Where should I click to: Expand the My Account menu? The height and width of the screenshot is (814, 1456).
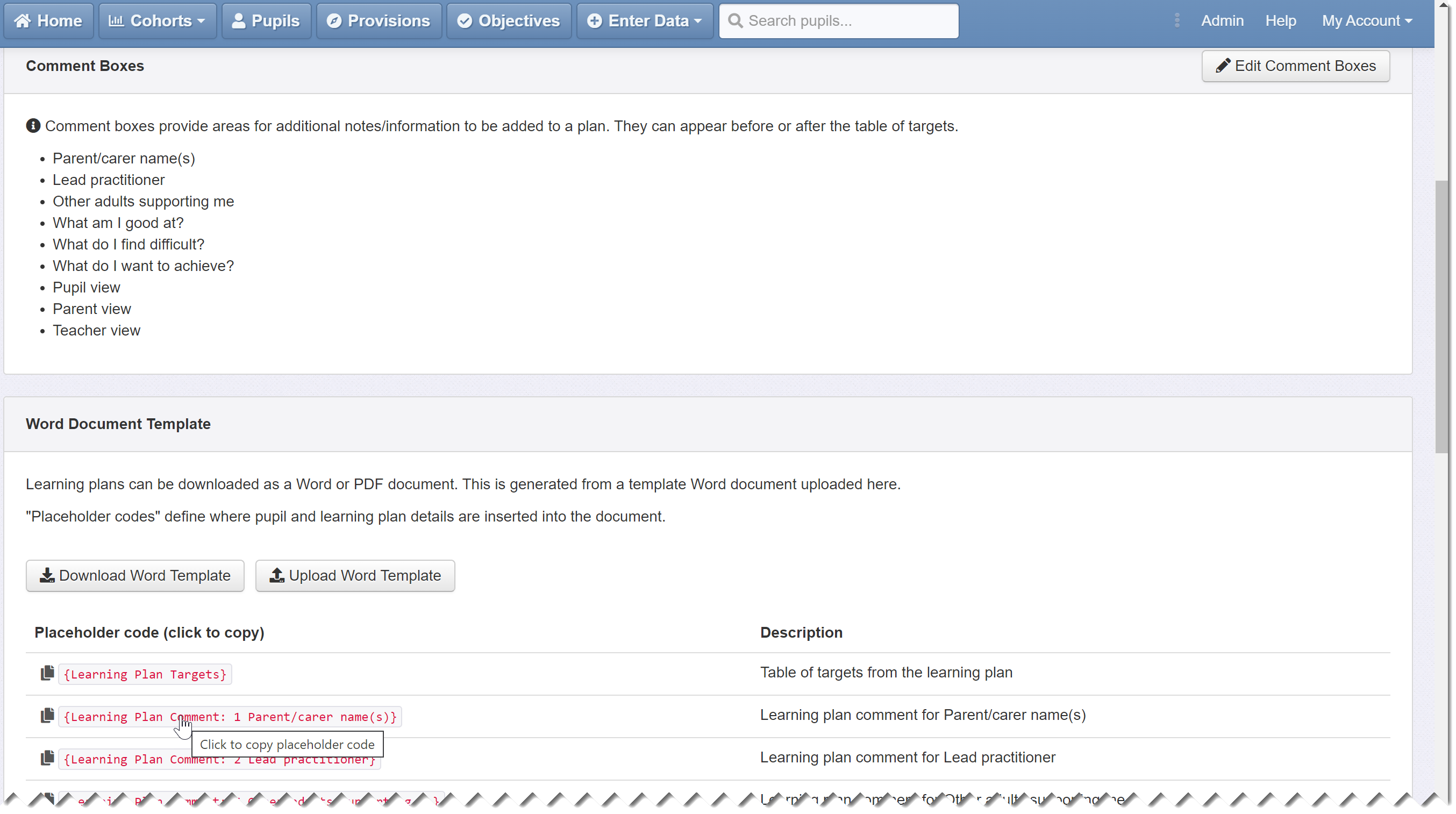tap(1367, 21)
